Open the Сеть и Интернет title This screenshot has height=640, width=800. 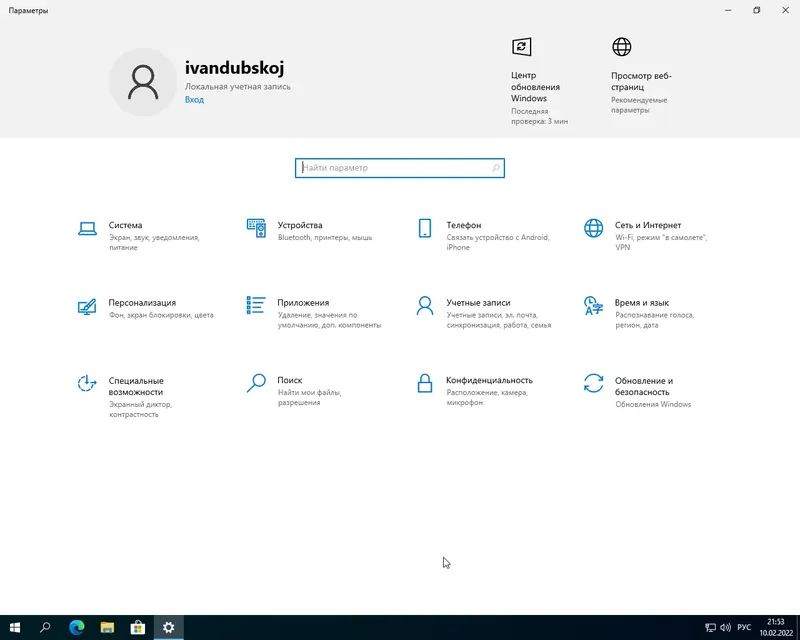coord(647,225)
